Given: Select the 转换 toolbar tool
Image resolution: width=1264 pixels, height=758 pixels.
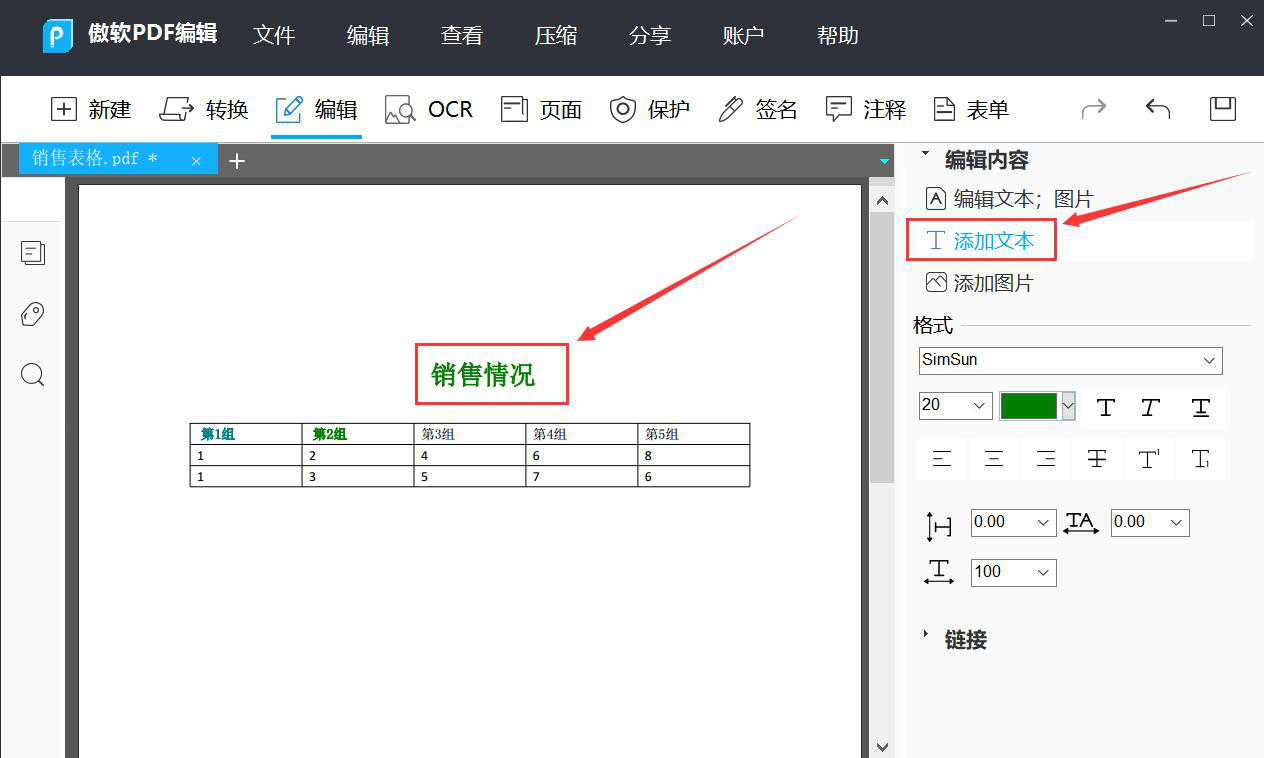Looking at the screenshot, I should pyautogui.click(x=204, y=109).
